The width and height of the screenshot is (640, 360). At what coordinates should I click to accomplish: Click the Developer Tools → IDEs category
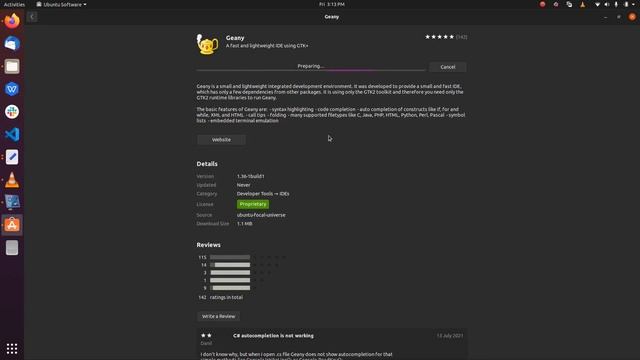pos(263,194)
